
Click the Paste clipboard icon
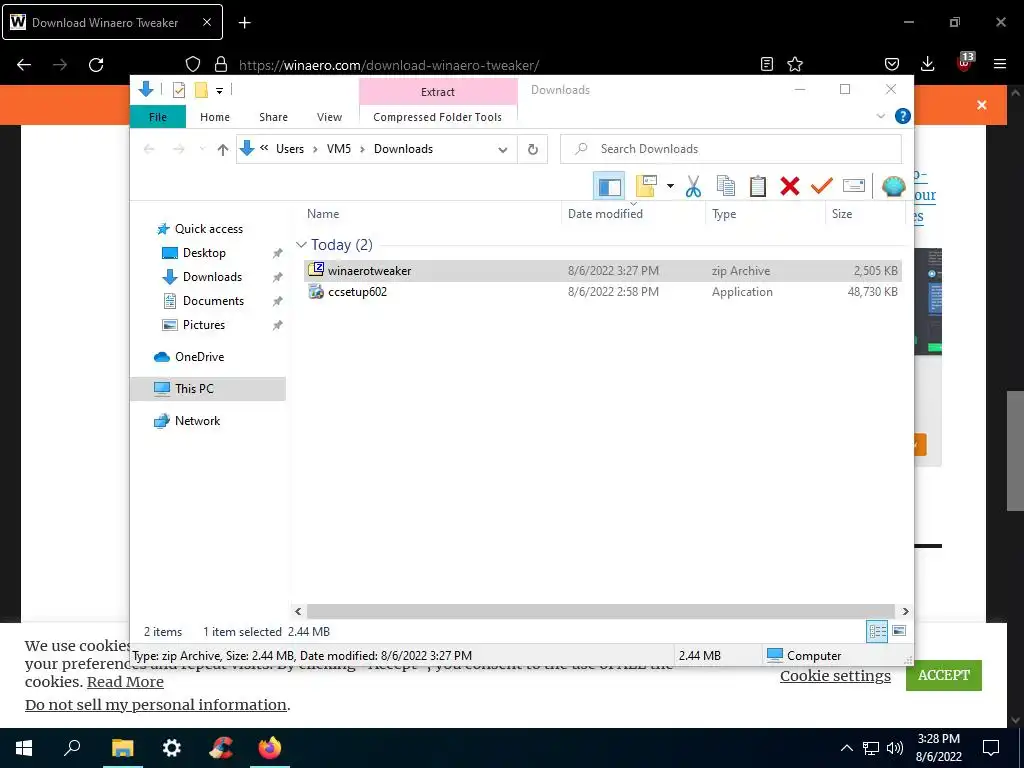[758, 186]
